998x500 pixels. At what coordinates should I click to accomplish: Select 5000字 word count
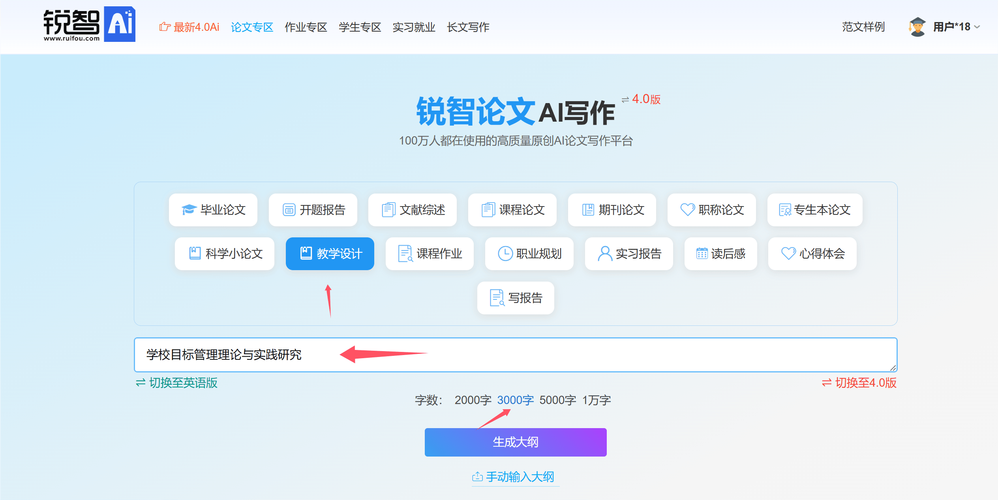(558, 400)
